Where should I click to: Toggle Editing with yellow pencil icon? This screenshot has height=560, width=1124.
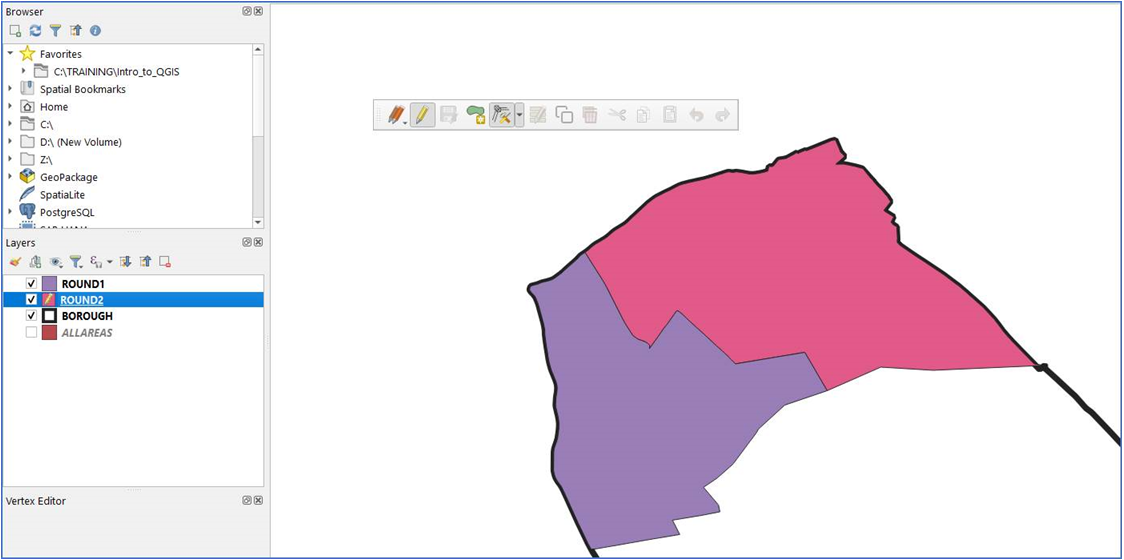422,115
